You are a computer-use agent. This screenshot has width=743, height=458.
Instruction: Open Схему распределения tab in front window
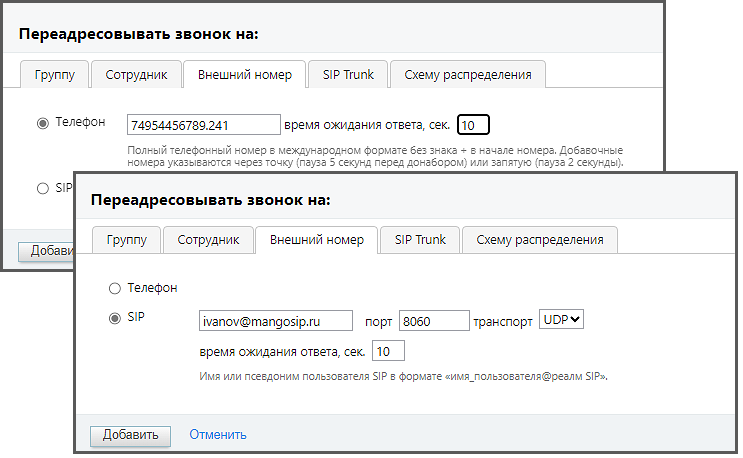pos(540,240)
